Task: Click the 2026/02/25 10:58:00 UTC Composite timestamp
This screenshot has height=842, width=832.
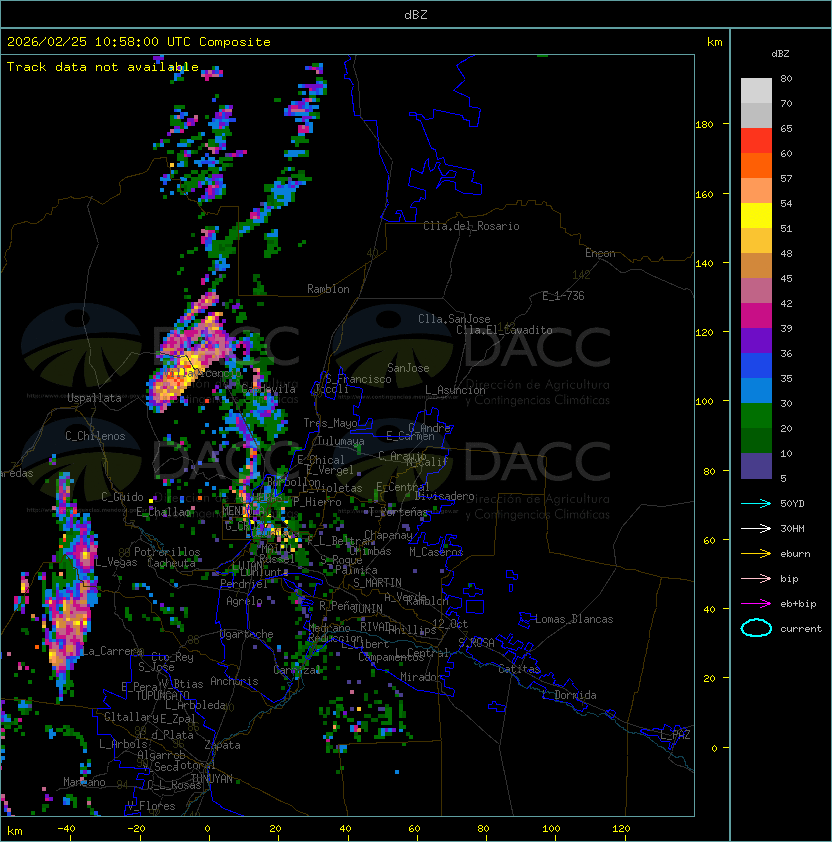Action: (x=139, y=42)
